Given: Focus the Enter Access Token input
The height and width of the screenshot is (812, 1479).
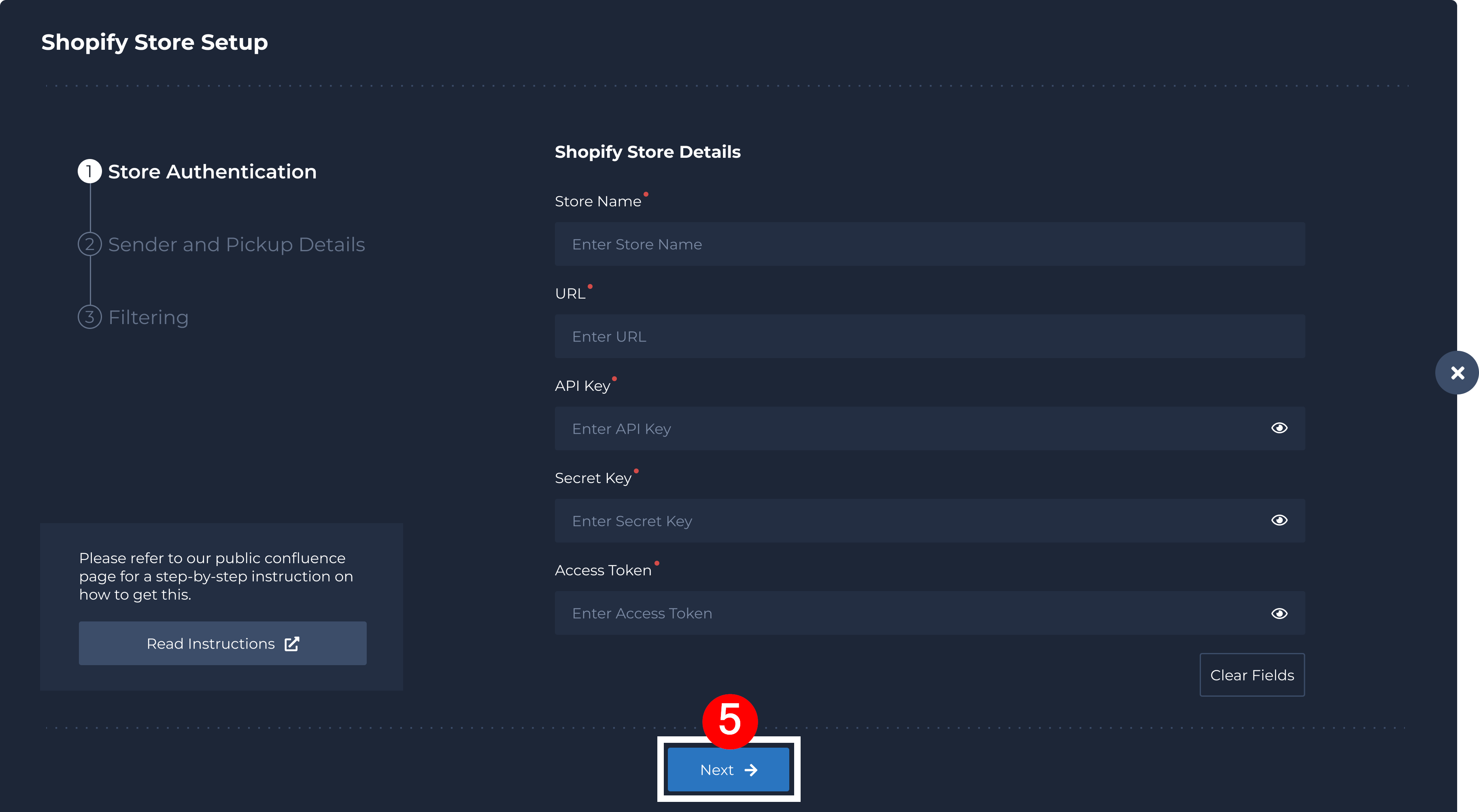Looking at the screenshot, I should pos(930,613).
